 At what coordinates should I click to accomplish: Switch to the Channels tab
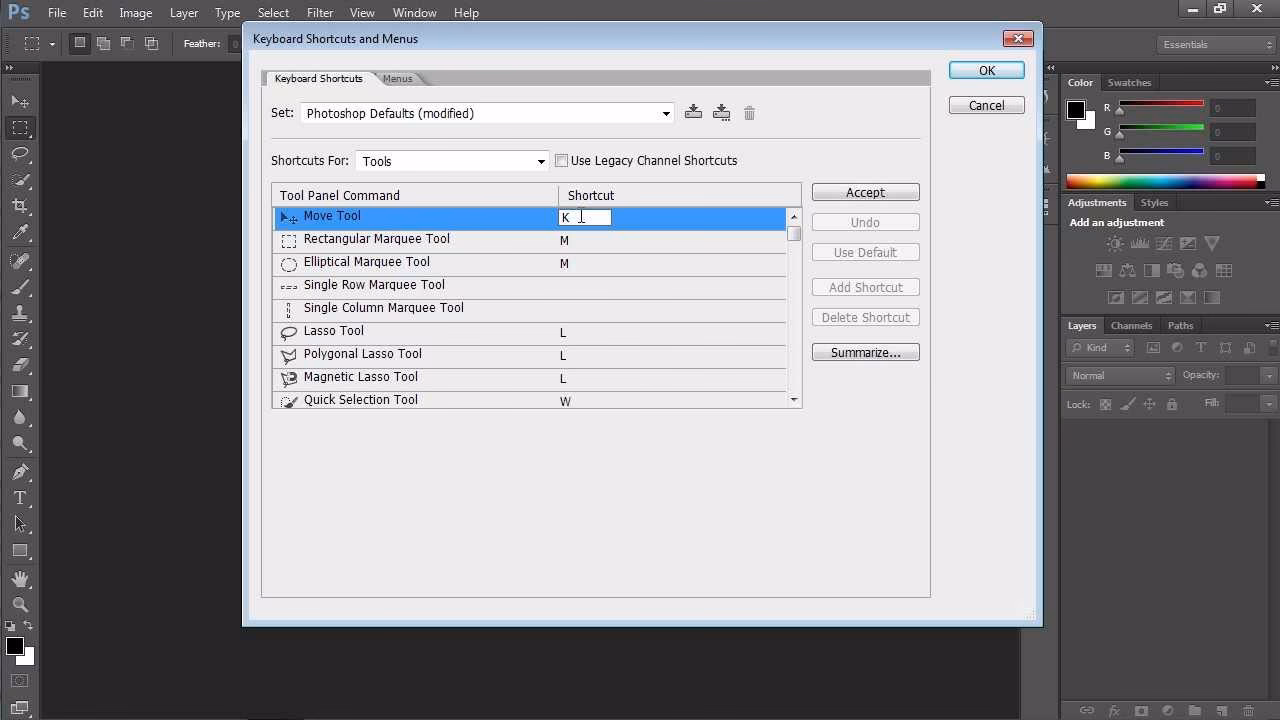(x=1131, y=325)
